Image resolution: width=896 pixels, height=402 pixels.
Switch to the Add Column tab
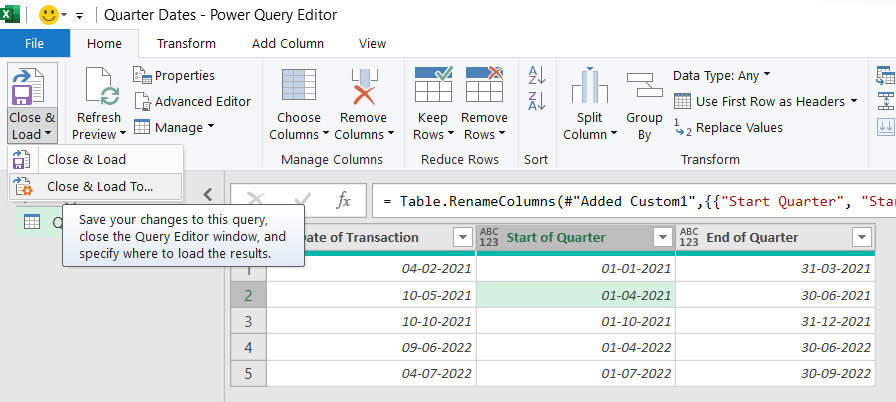(x=287, y=43)
